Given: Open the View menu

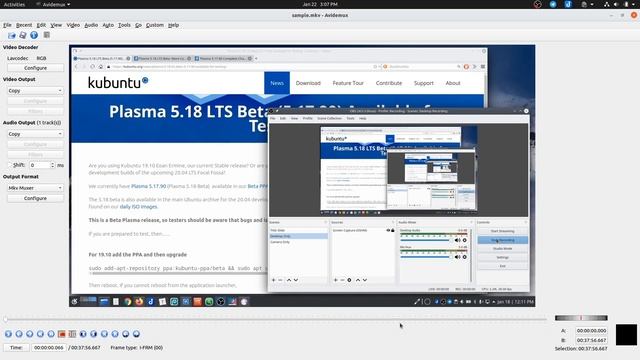Looking at the screenshot, I should tap(56, 25).
